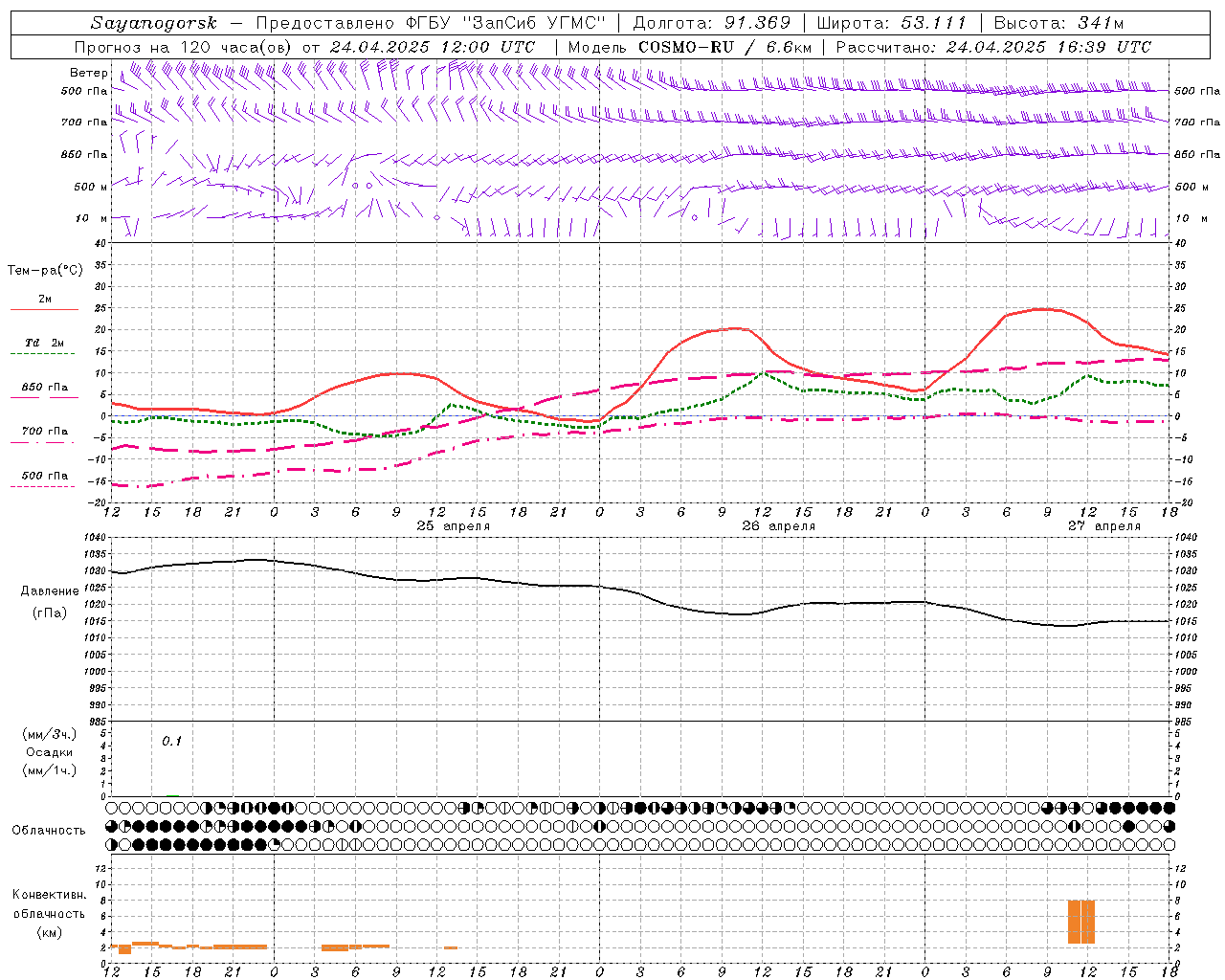Click the '850 гПа' wind level label on the left side
The image size is (1225, 980).
click(84, 154)
